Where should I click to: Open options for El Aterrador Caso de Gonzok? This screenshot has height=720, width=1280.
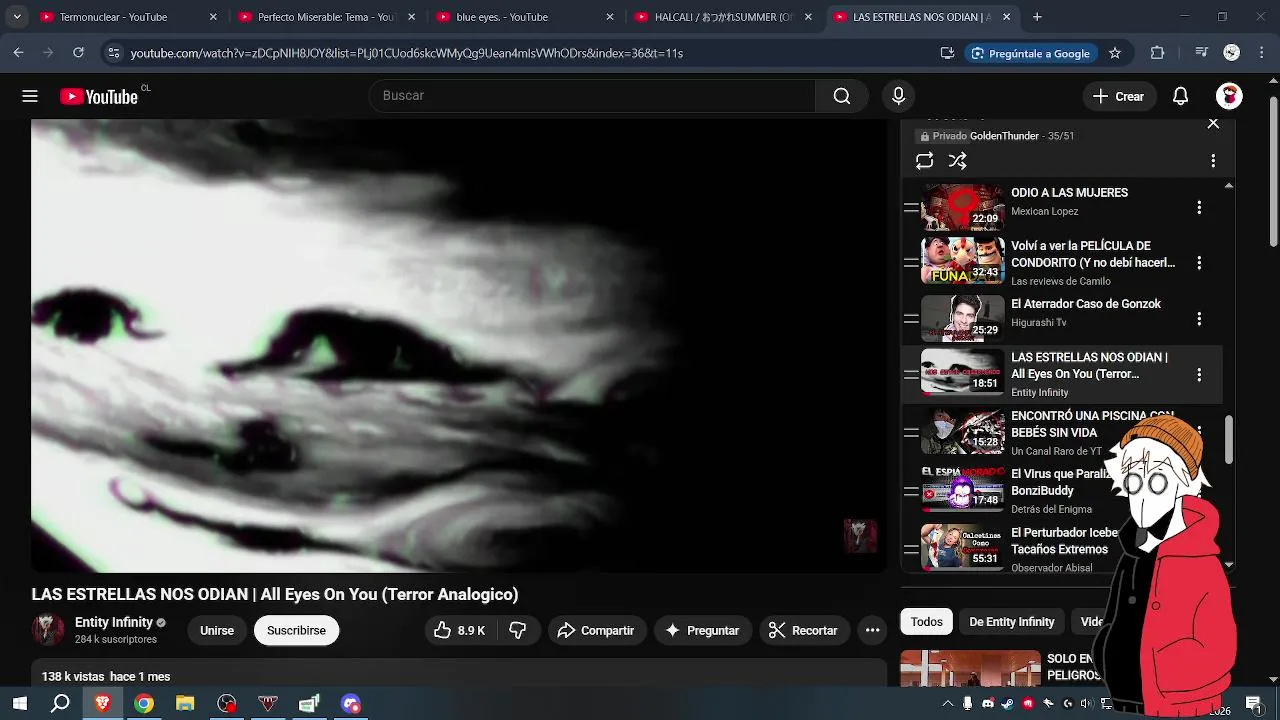click(1199, 319)
